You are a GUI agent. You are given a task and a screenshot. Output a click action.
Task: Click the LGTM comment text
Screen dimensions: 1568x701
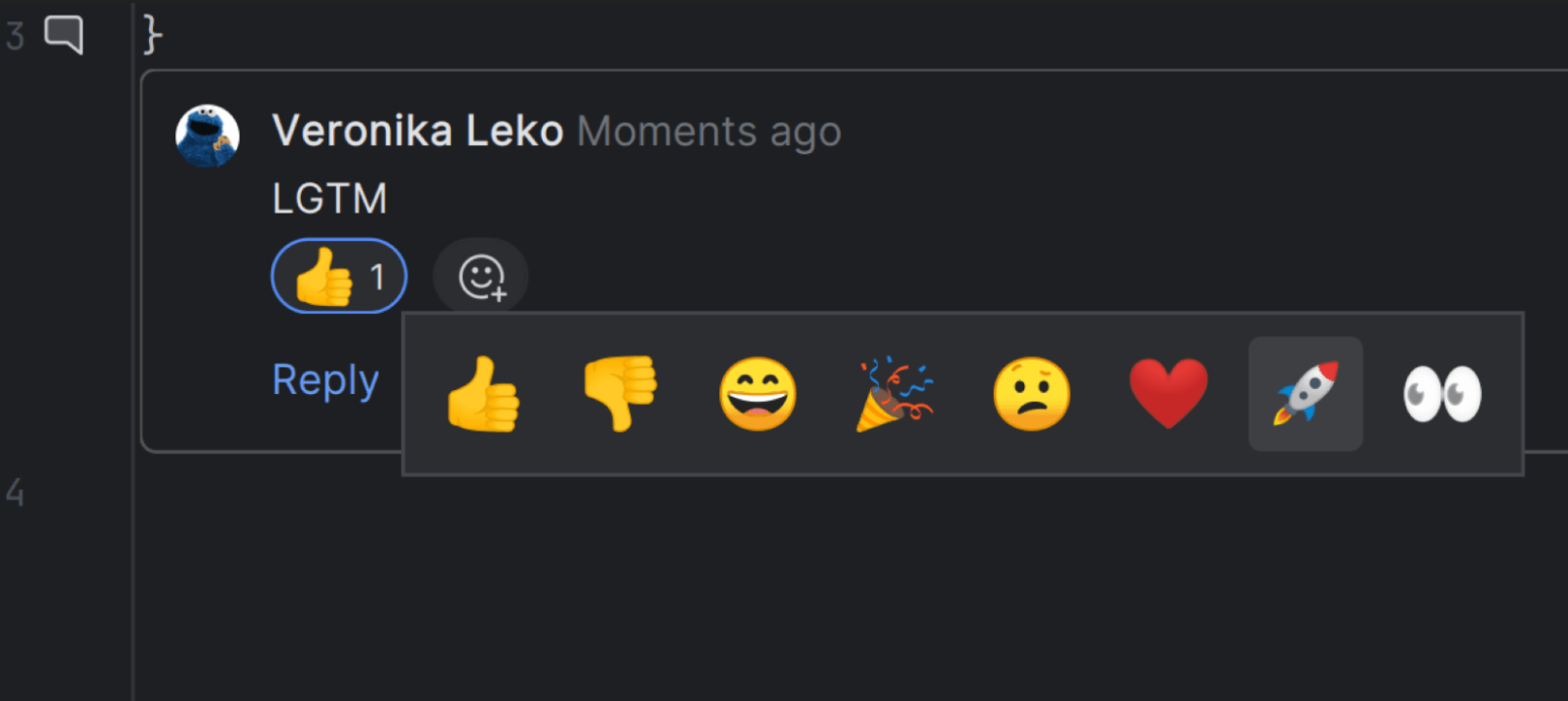tap(329, 199)
